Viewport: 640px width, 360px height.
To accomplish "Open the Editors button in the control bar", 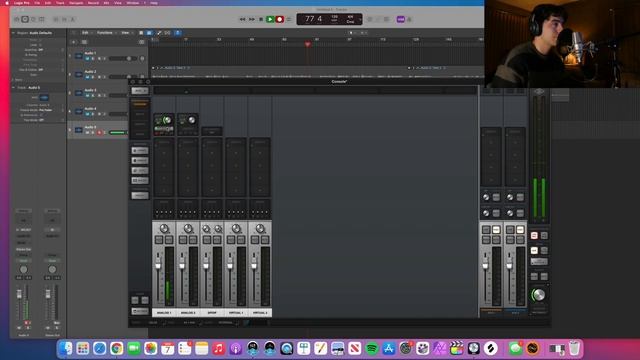I will tap(73, 19).
